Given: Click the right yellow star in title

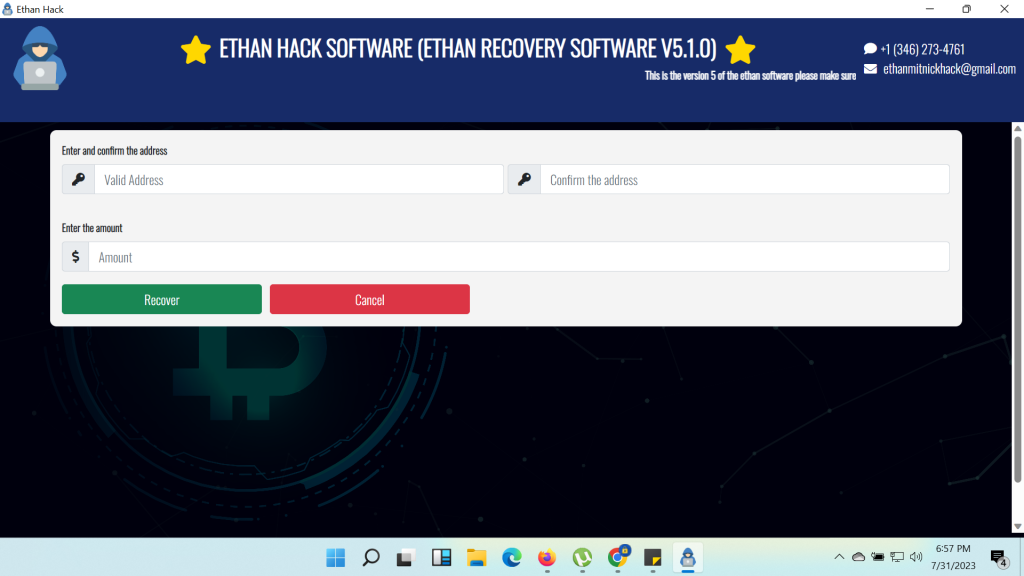Looking at the screenshot, I should [740, 50].
